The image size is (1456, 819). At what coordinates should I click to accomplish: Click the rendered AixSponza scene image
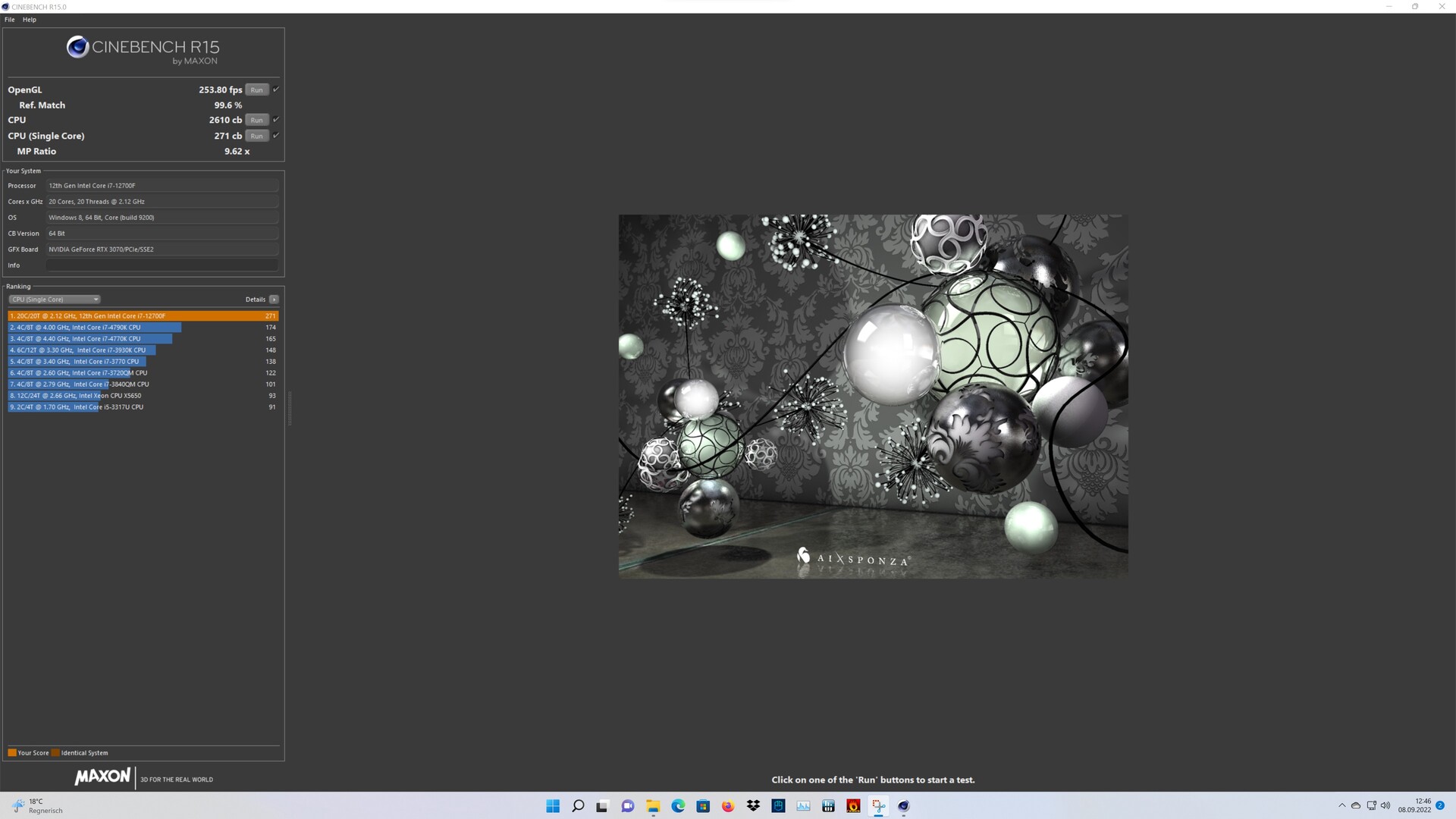coord(873,396)
